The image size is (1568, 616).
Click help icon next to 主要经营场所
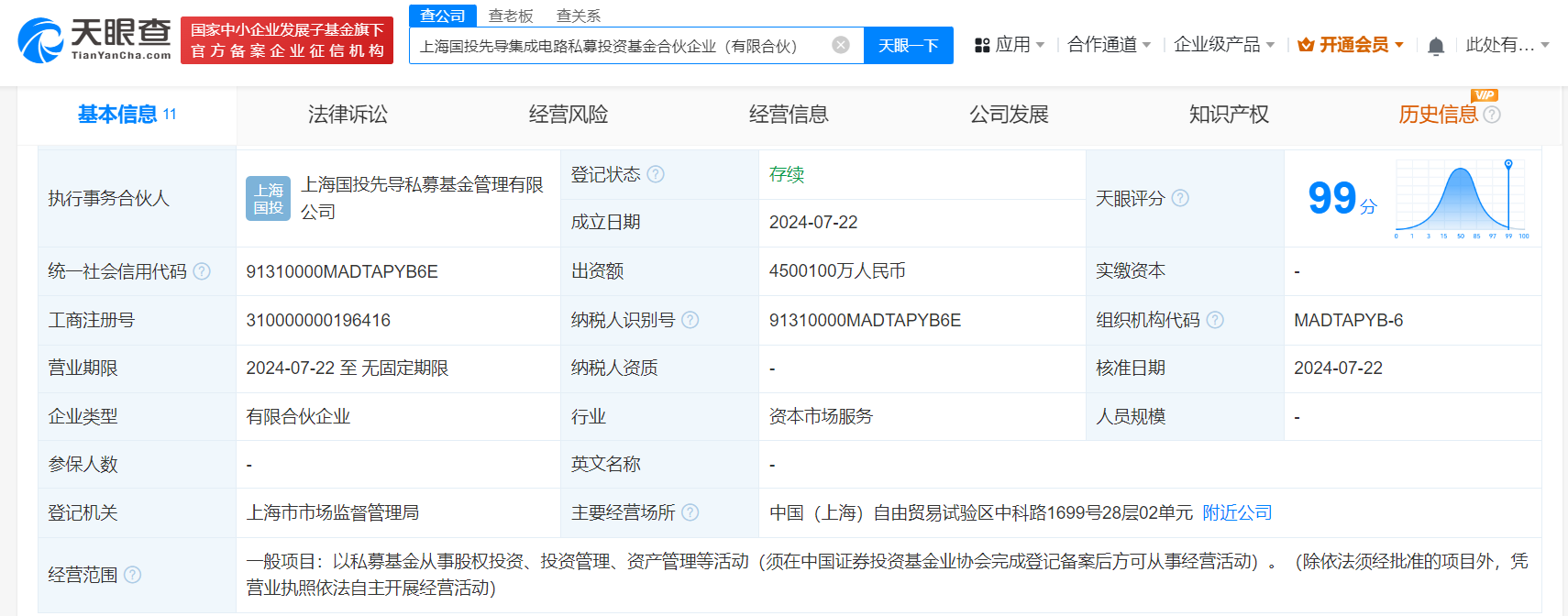pyautogui.click(x=690, y=512)
